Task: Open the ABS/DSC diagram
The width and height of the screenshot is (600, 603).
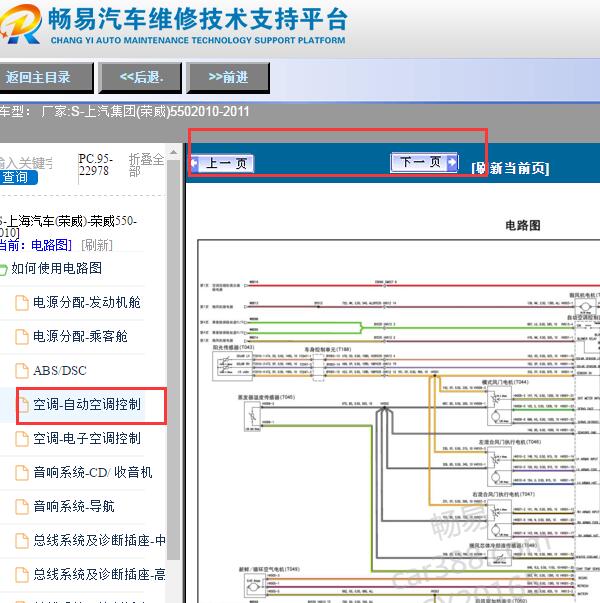Action: click(60, 370)
